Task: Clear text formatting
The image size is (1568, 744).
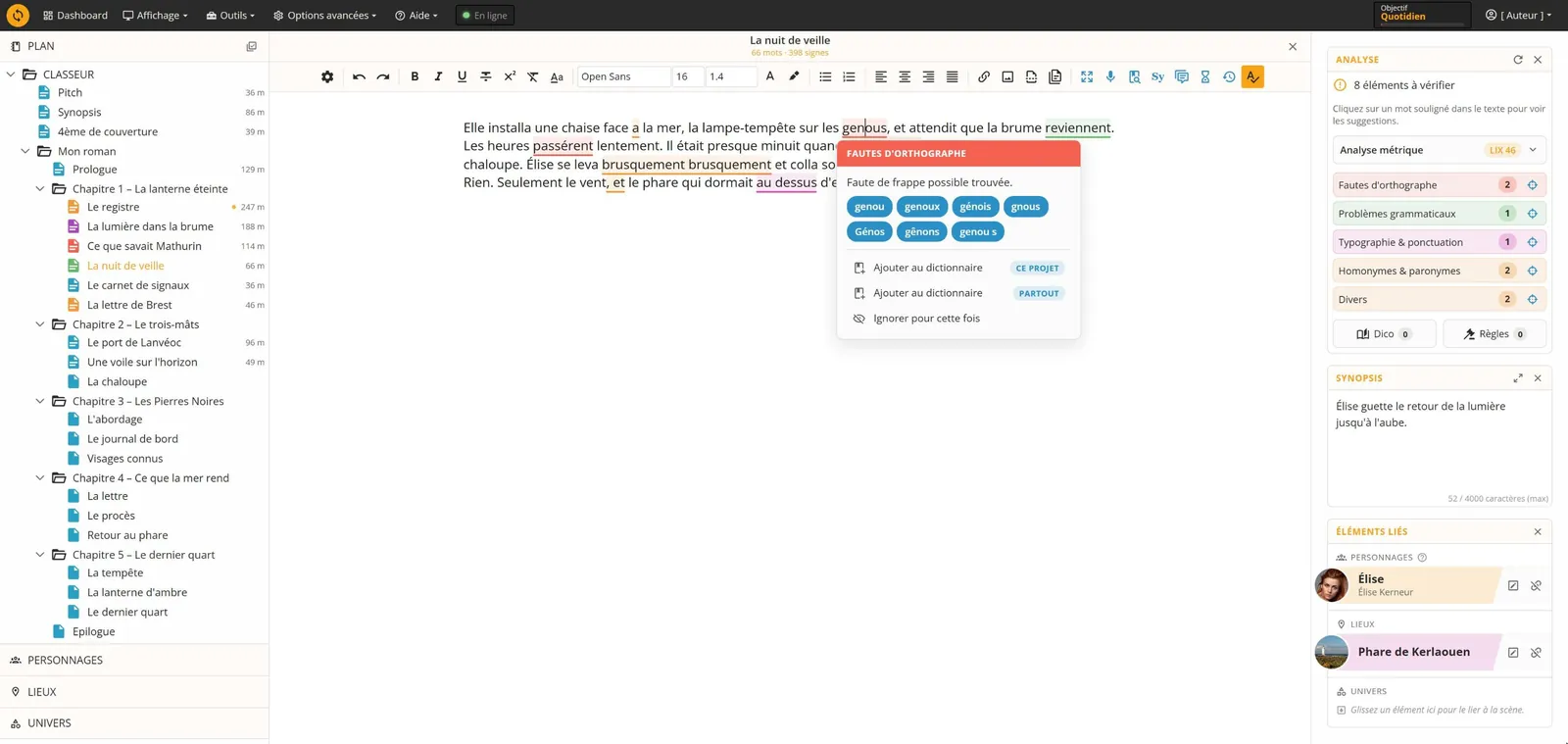Action: click(x=533, y=76)
